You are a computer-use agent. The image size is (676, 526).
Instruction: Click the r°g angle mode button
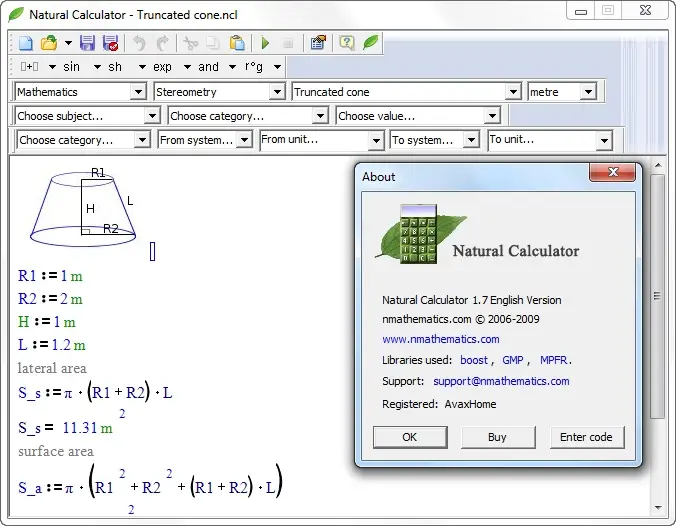coord(254,67)
